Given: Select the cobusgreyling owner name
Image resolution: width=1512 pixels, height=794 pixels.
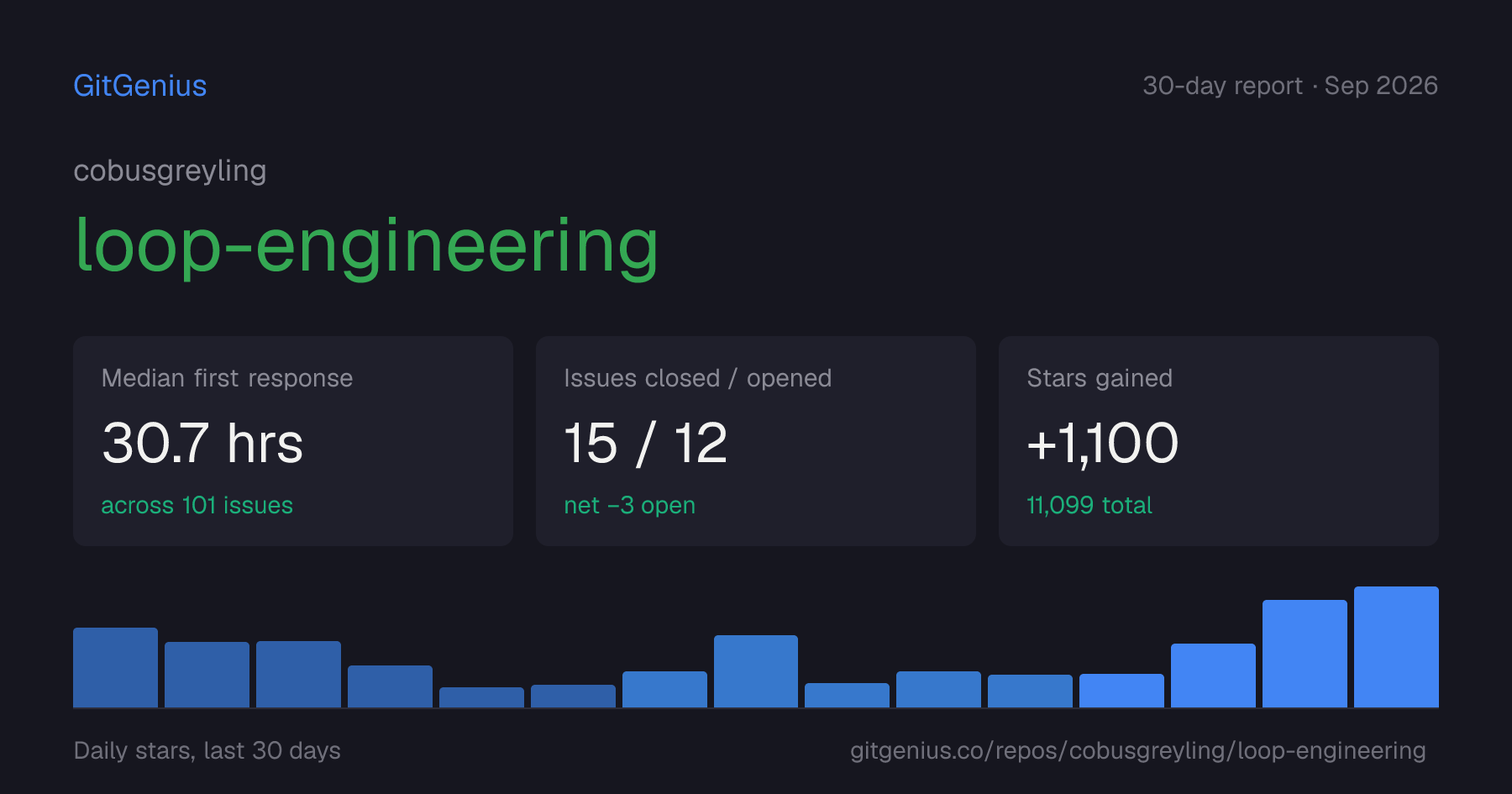Looking at the screenshot, I should (x=170, y=171).
